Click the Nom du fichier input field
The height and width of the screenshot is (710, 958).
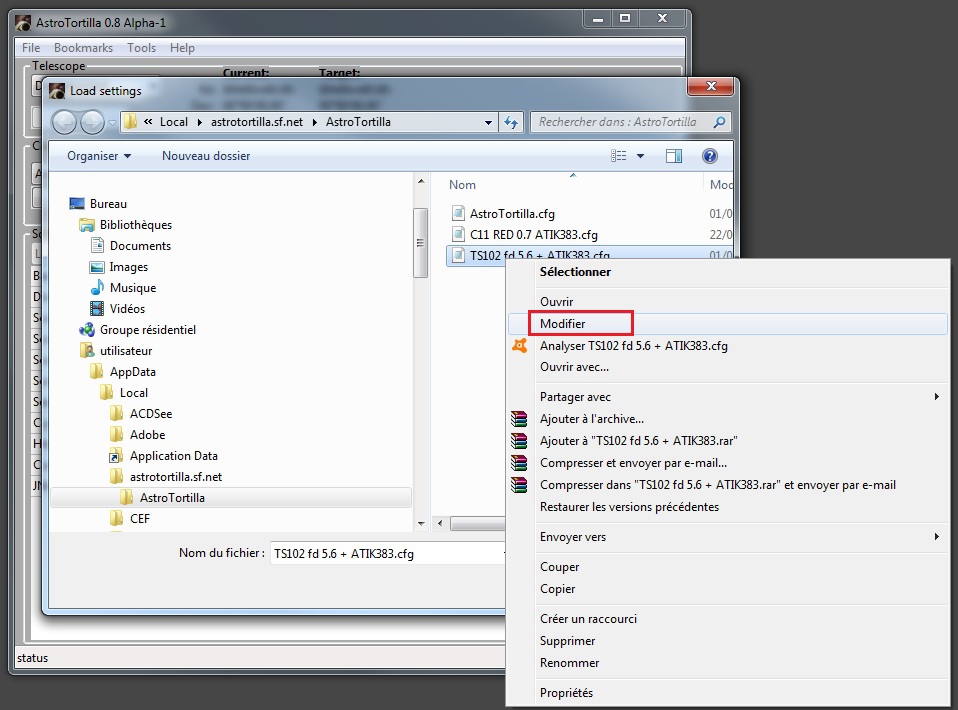pos(388,554)
